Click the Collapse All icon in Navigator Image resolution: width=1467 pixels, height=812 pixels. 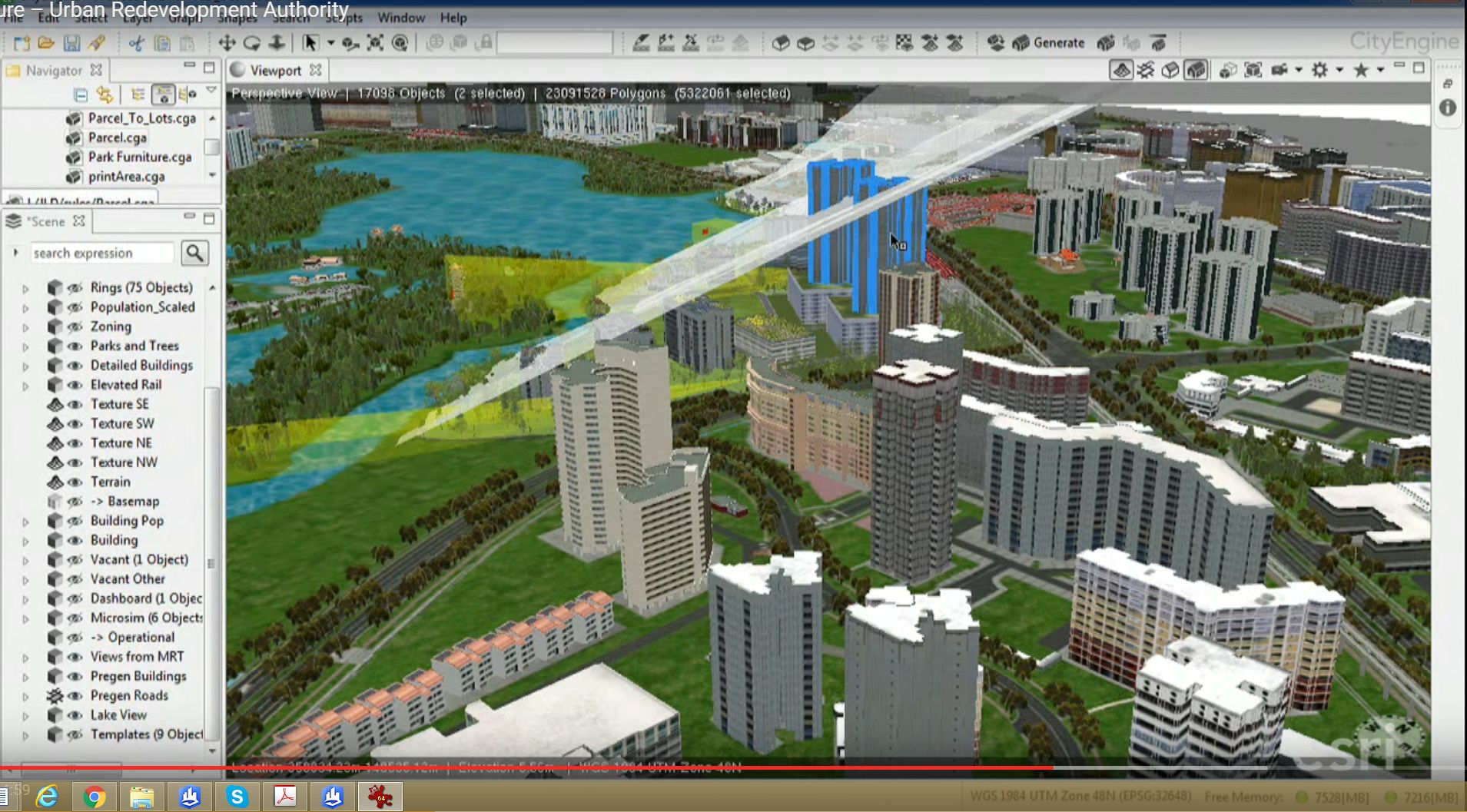coord(80,94)
